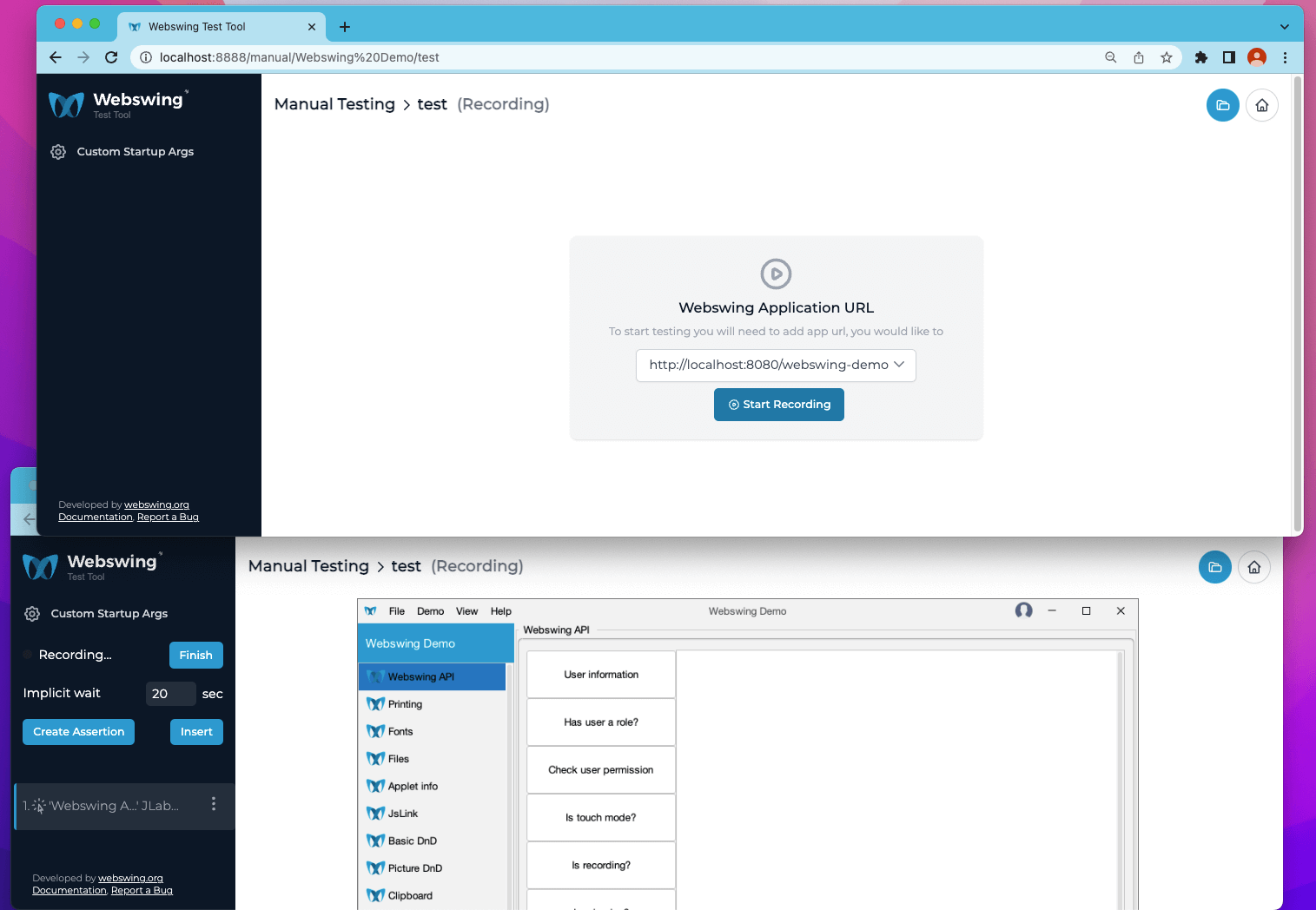Reload the page in Chrome
Screen dimensions: 1316x910
(x=111, y=57)
